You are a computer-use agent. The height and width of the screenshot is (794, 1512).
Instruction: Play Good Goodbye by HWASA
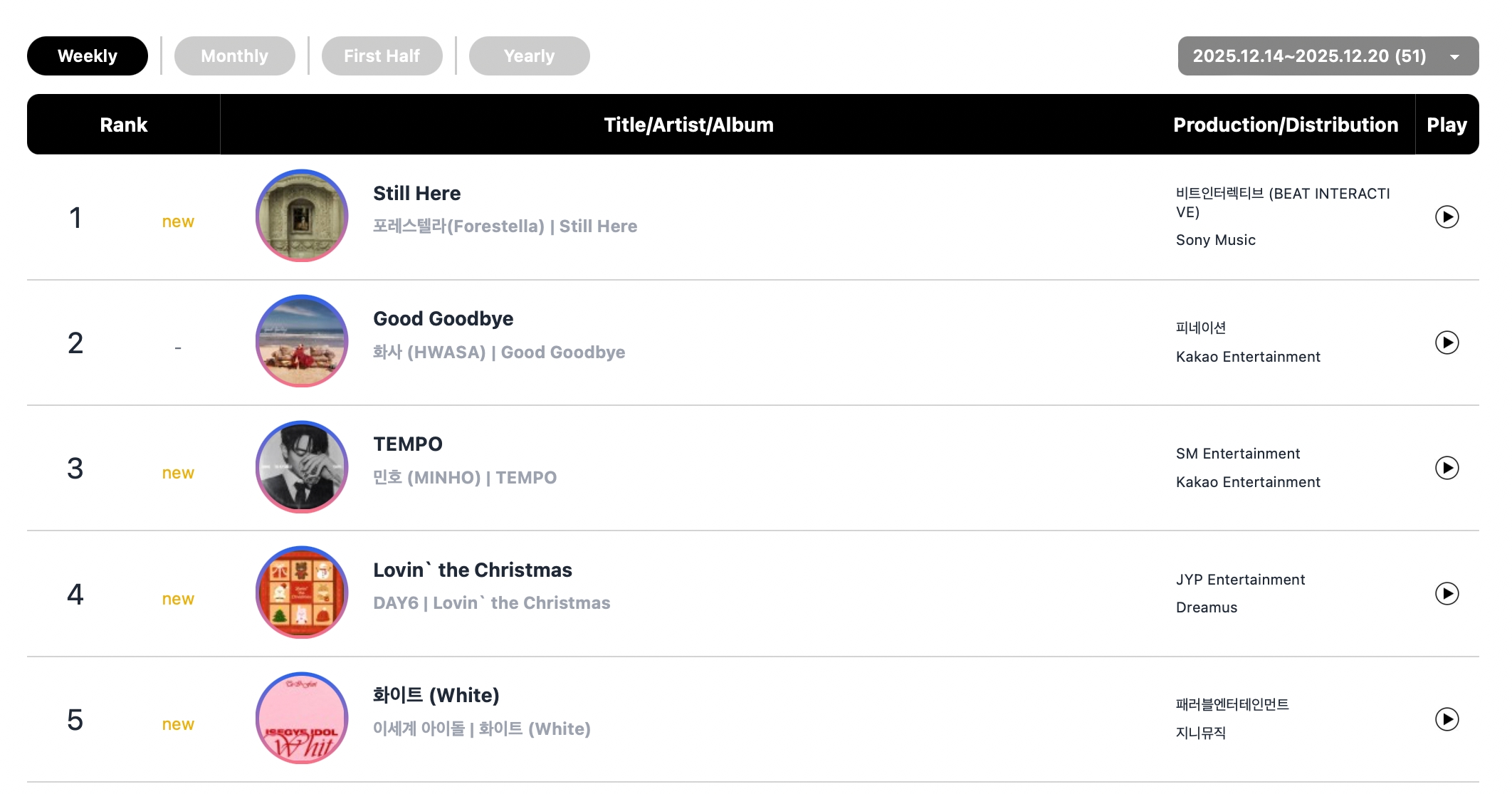pyautogui.click(x=1447, y=343)
